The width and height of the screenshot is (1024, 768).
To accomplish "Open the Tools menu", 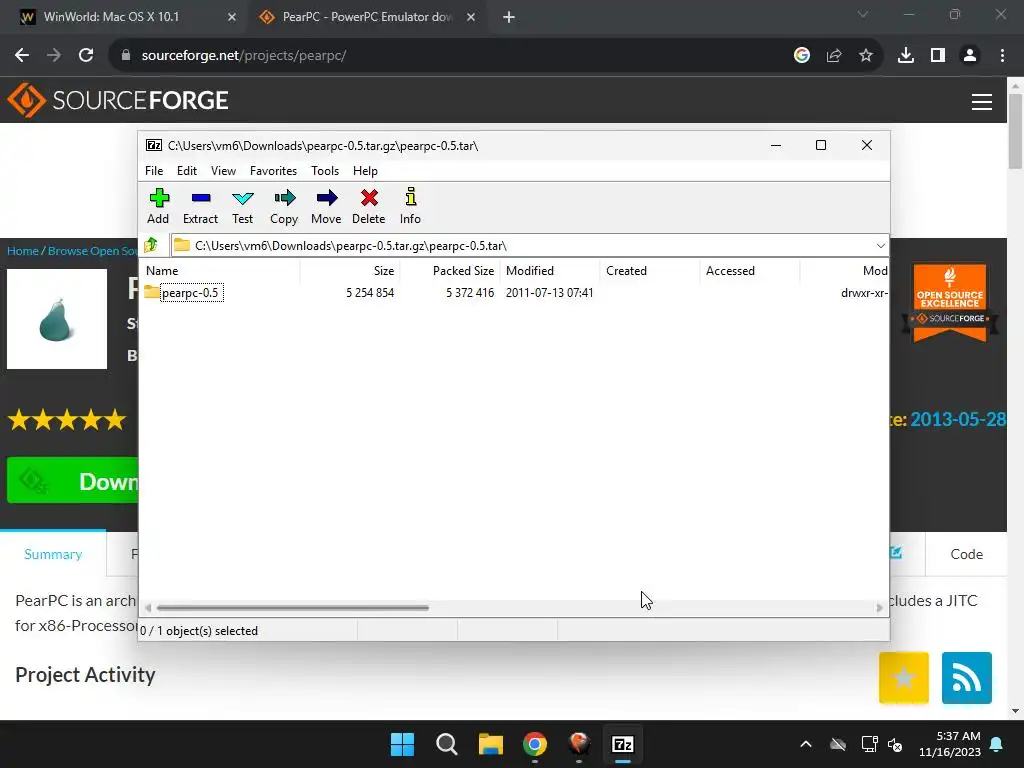I will (325, 170).
